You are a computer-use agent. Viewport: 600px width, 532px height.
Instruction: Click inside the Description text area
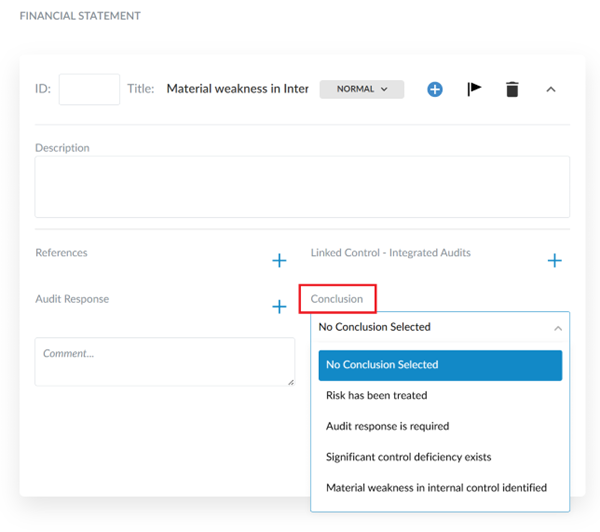tap(302, 186)
